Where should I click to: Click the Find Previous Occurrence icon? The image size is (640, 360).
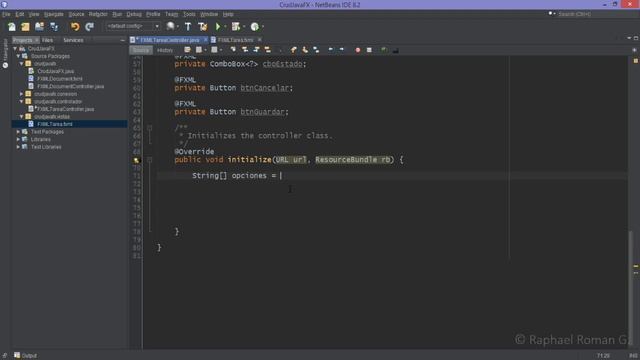coord(245,50)
